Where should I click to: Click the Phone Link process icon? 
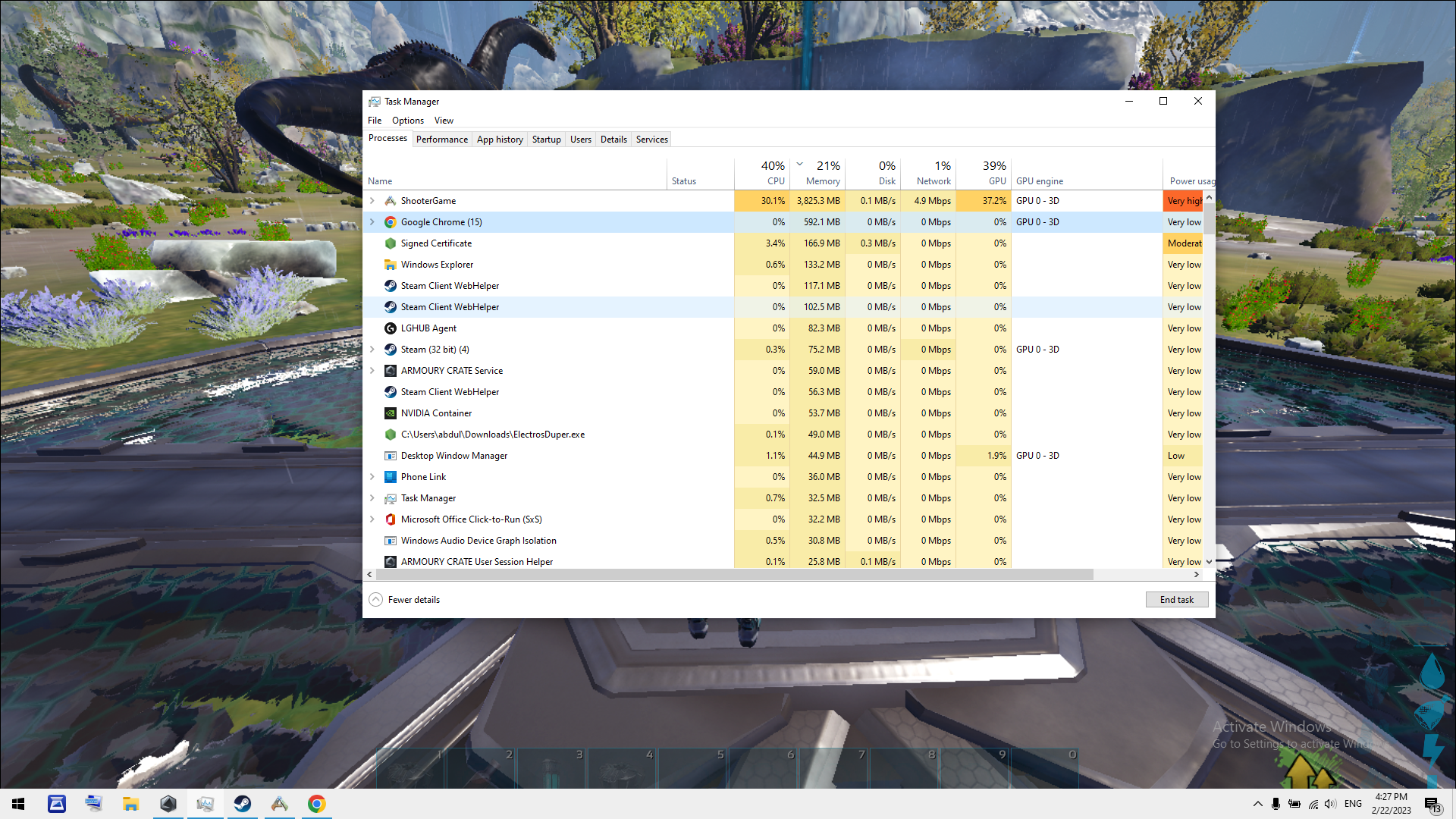point(390,477)
